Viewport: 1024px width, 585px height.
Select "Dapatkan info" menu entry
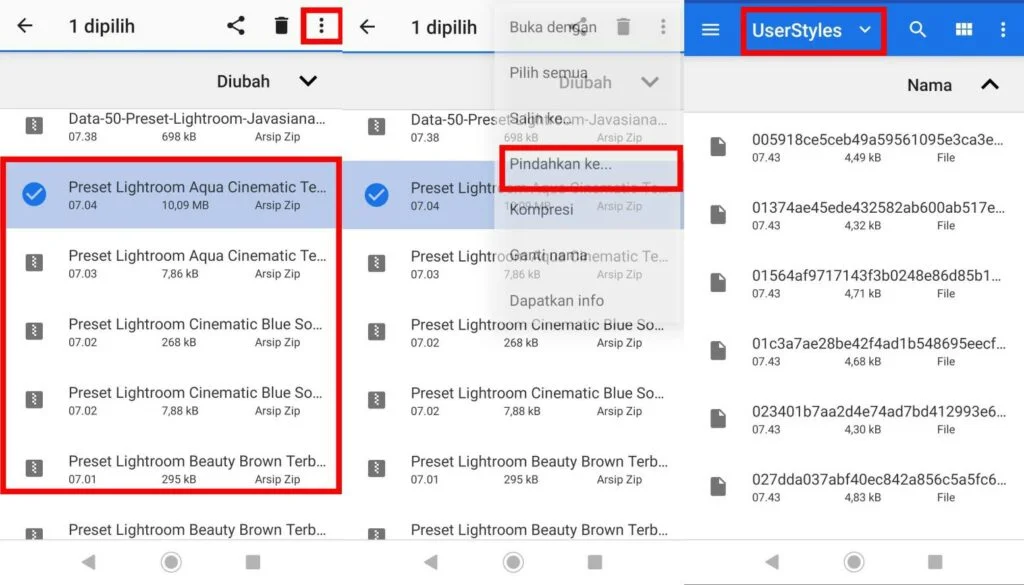click(x=556, y=300)
